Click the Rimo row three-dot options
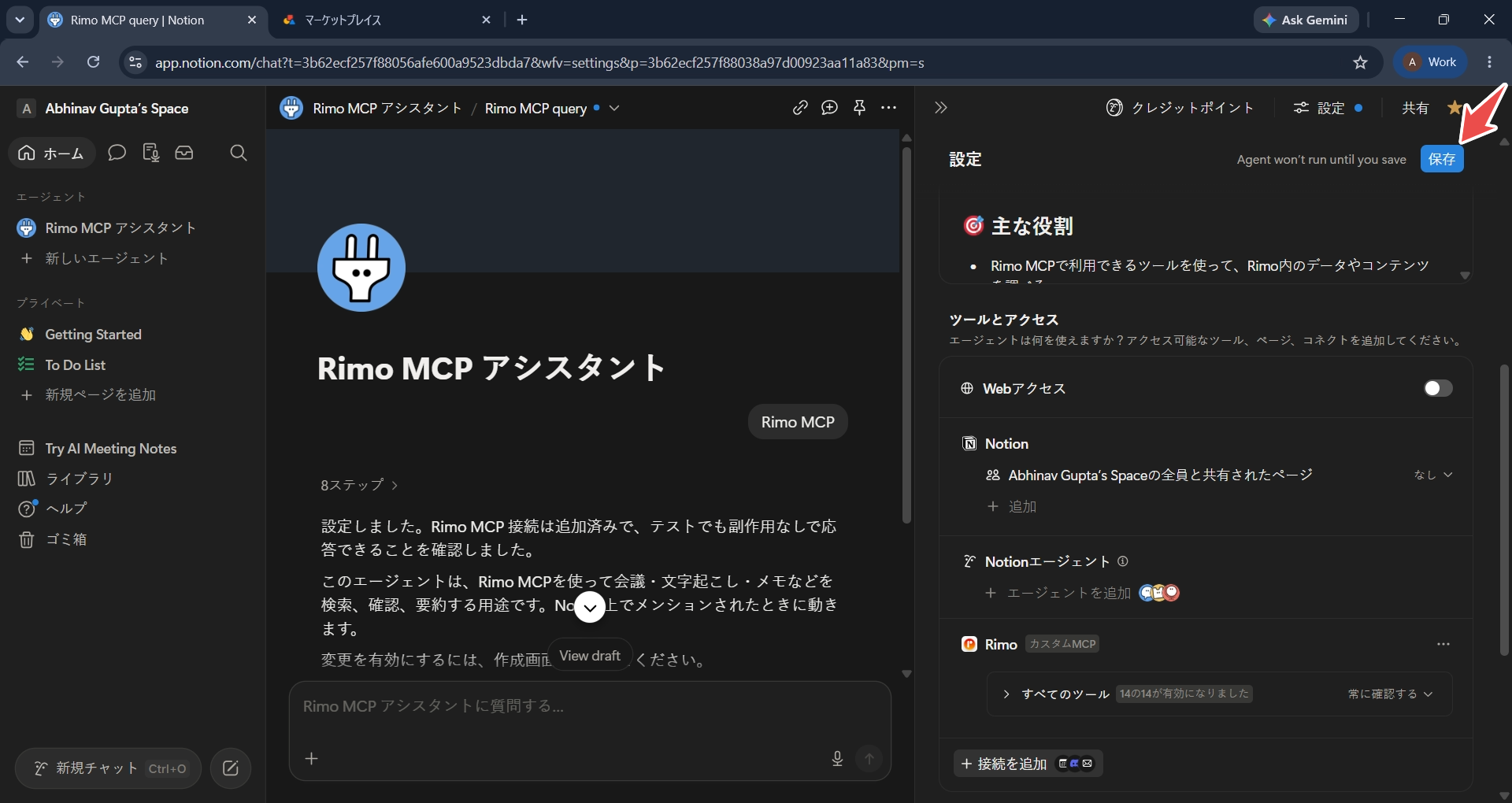 point(1443,644)
